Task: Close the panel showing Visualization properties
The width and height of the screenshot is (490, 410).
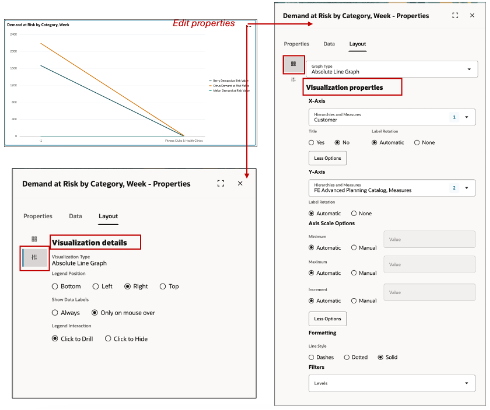Action: click(472, 15)
